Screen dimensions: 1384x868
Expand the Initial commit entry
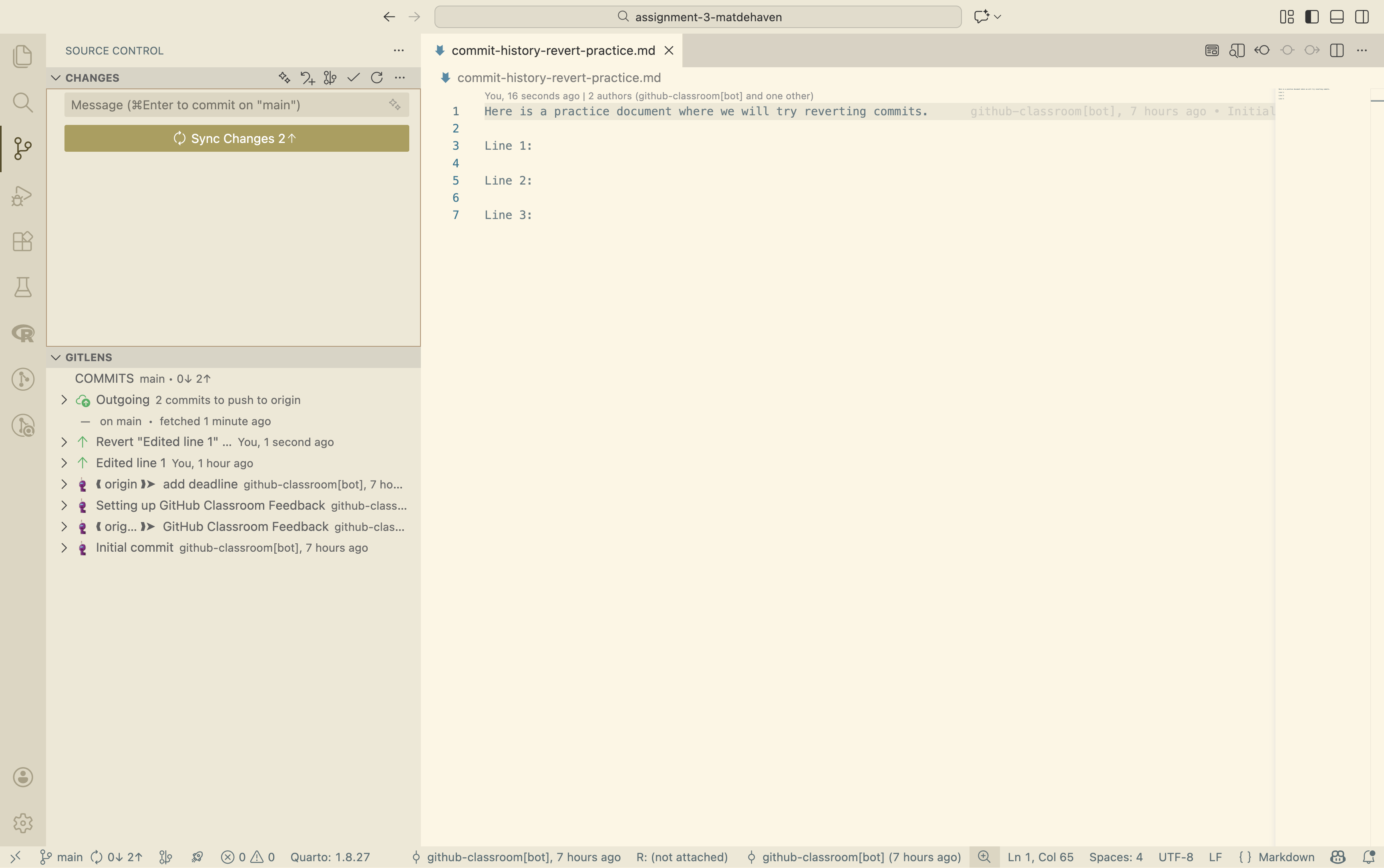64,548
